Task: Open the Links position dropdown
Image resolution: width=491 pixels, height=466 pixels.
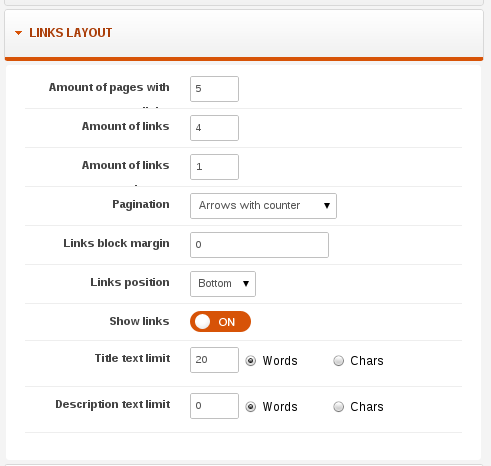Action: click(x=223, y=284)
